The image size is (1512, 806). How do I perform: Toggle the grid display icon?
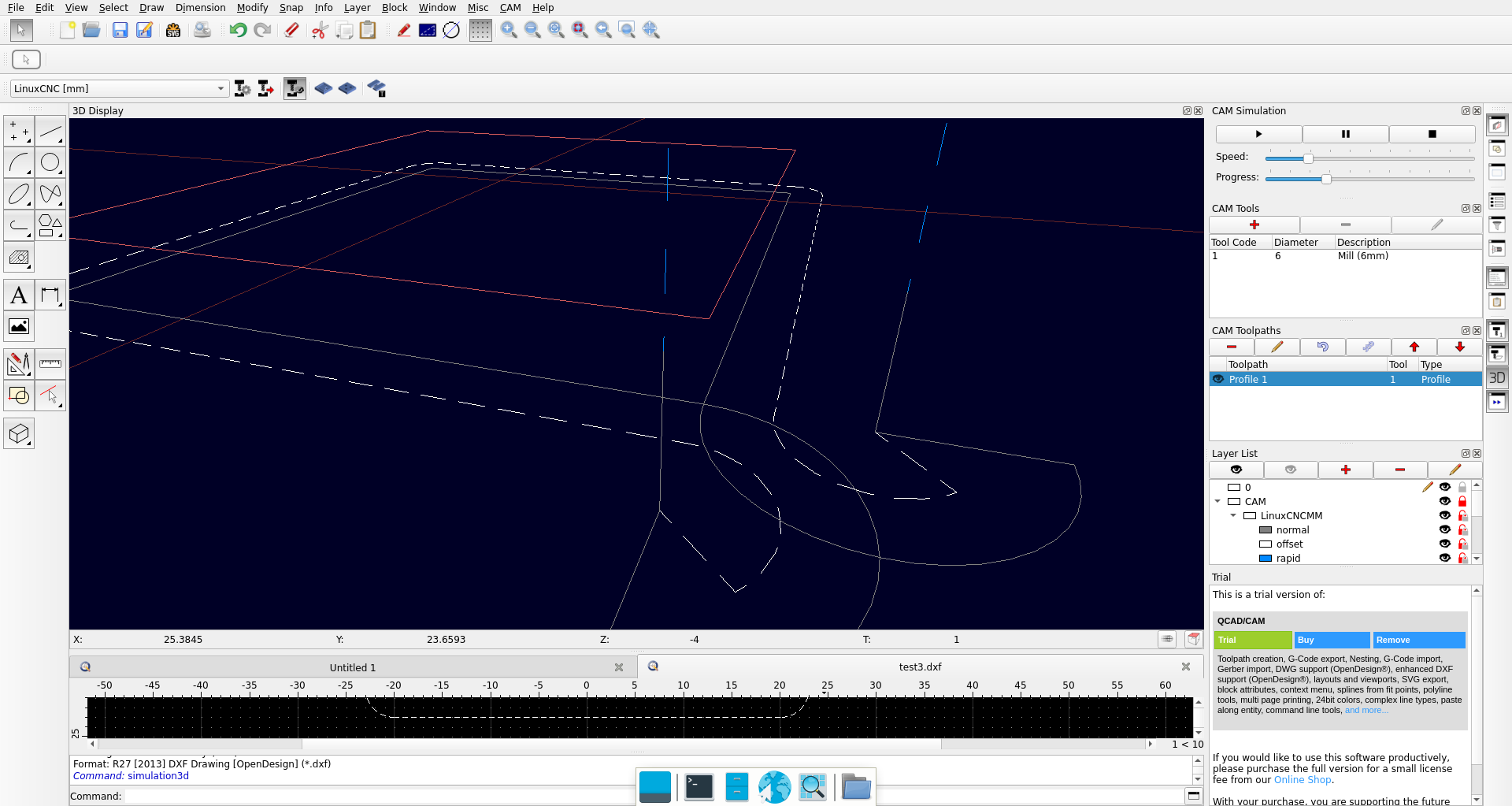[x=480, y=30]
